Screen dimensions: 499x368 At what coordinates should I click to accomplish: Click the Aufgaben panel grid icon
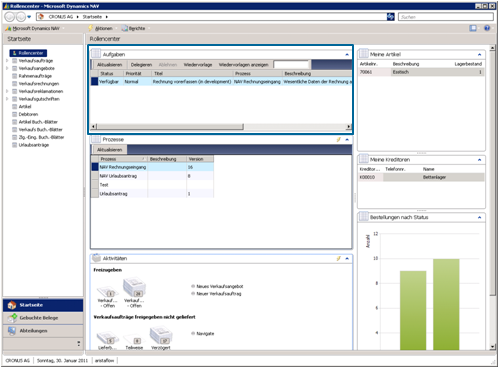[96, 53]
